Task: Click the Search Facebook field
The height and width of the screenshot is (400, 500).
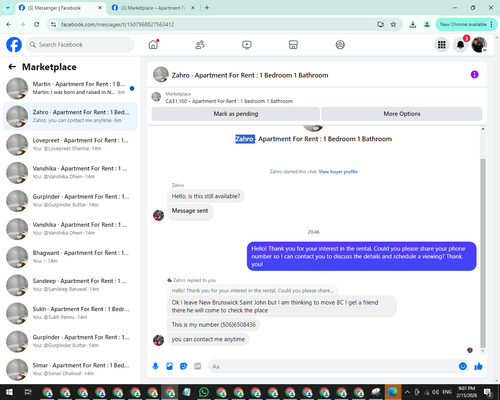Action: coord(80,45)
